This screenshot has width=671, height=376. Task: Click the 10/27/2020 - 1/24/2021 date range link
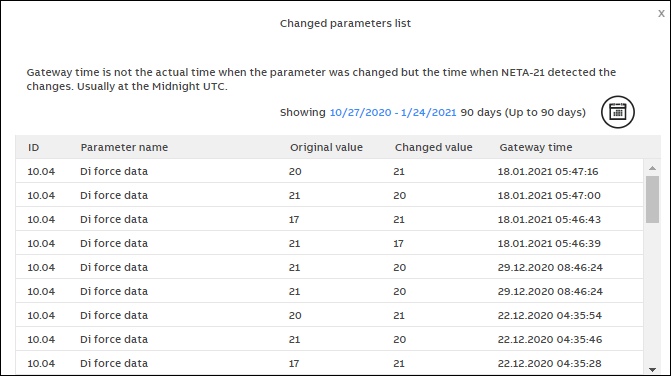[x=393, y=113]
